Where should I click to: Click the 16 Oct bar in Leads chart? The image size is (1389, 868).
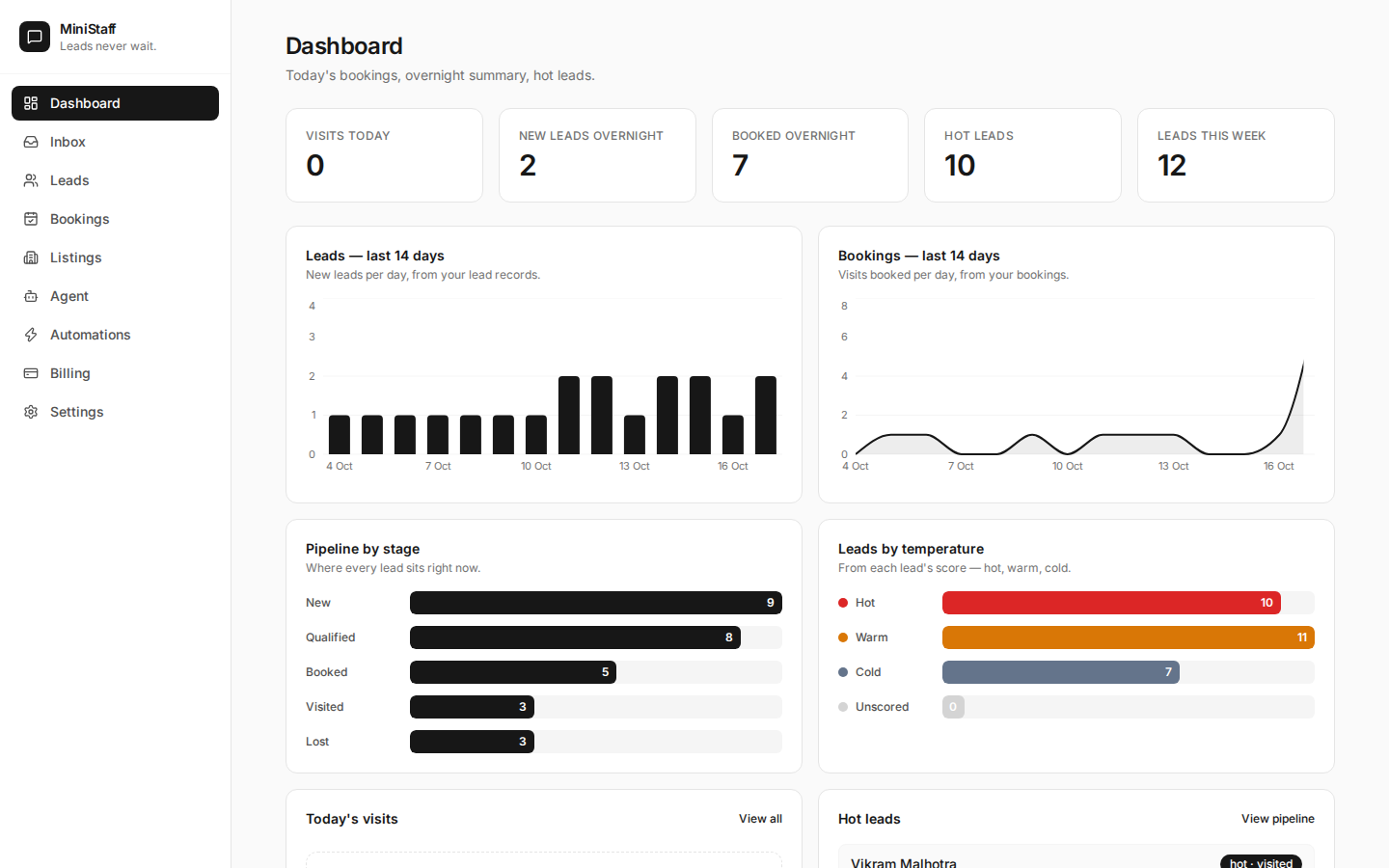[x=733, y=435]
